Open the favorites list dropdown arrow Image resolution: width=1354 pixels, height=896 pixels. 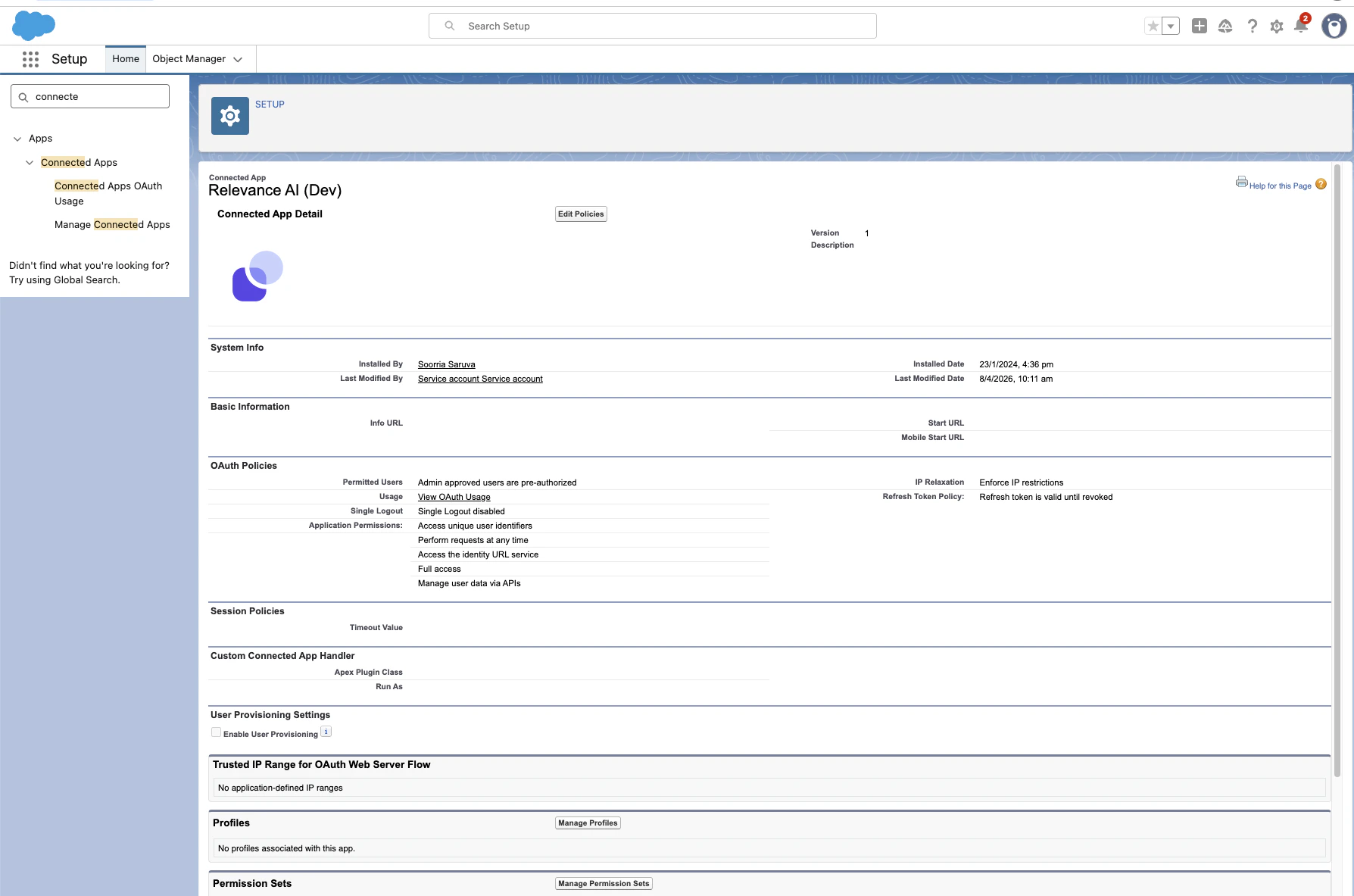tap(1171, 25)
